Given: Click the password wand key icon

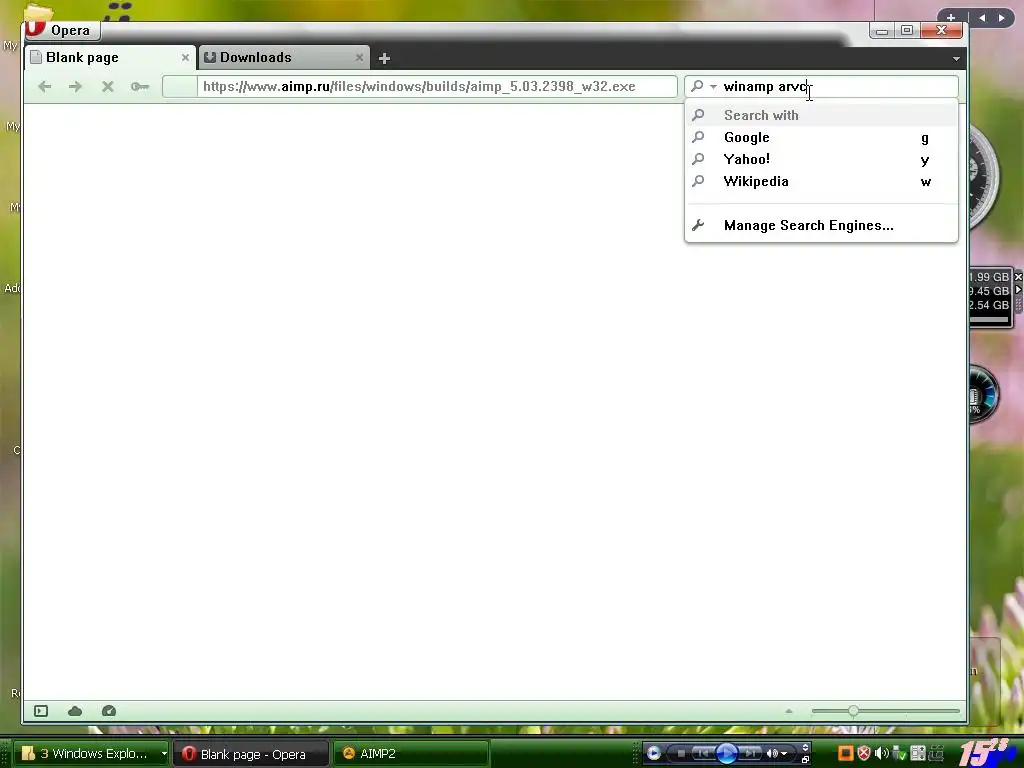Looking at the screenshot, I should click(140, 86).
